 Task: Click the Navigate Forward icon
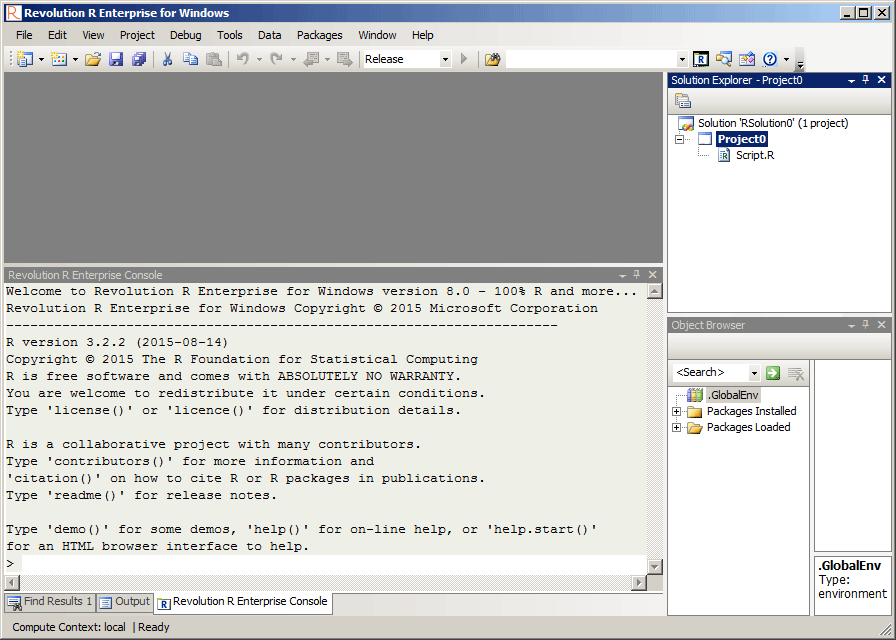click(x=345, y=59)
